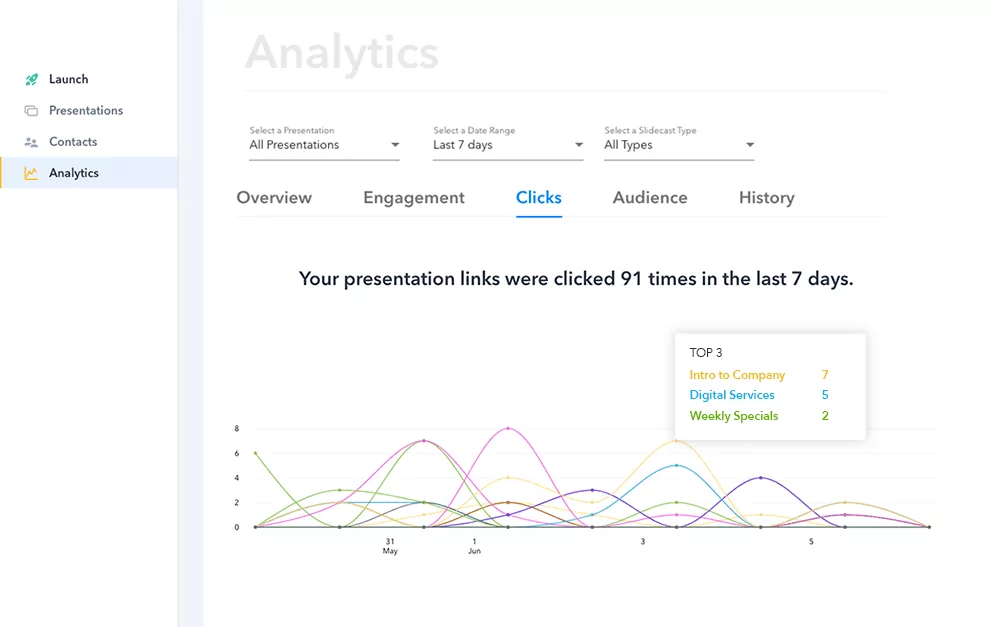Image resolution: width=1000 pixels, height=627 pixels.
Task: Click the Presentations slides icon
Action: click(31, 111)
